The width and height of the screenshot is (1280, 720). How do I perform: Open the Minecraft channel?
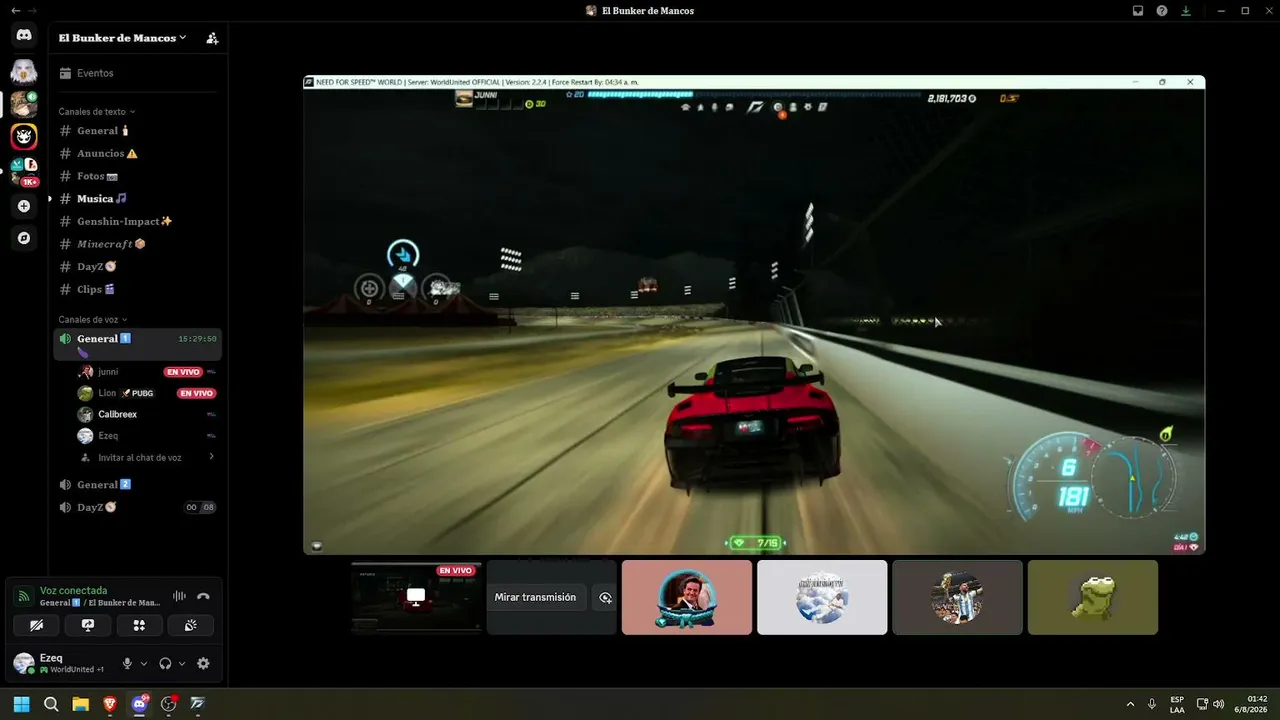[x=138, y=244]
